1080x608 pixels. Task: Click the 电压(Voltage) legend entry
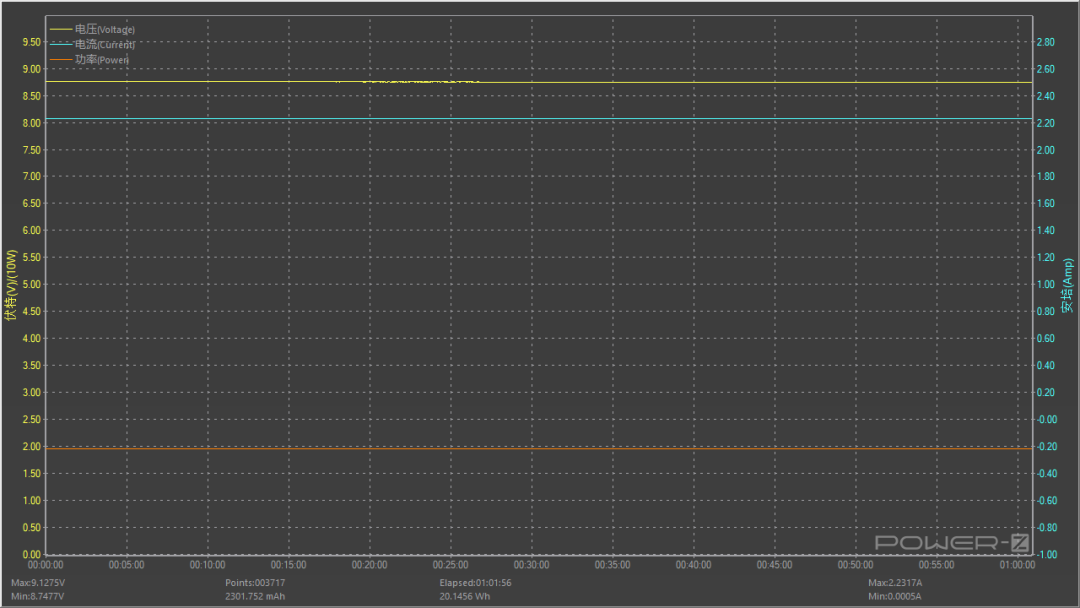coord(92,30)
